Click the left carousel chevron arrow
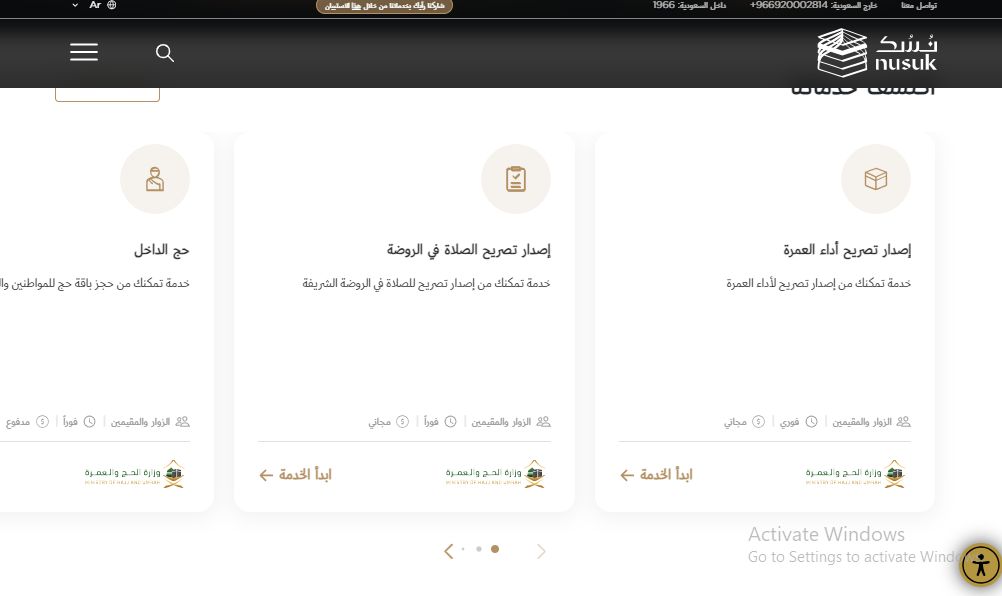 click(x=448, y=550)
